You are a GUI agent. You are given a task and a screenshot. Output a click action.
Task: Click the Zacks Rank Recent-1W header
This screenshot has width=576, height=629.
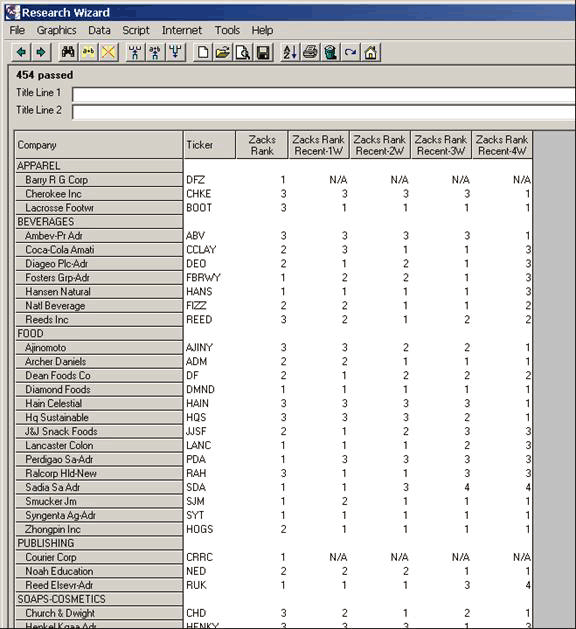pyautogui.click(x=319, y=145)
